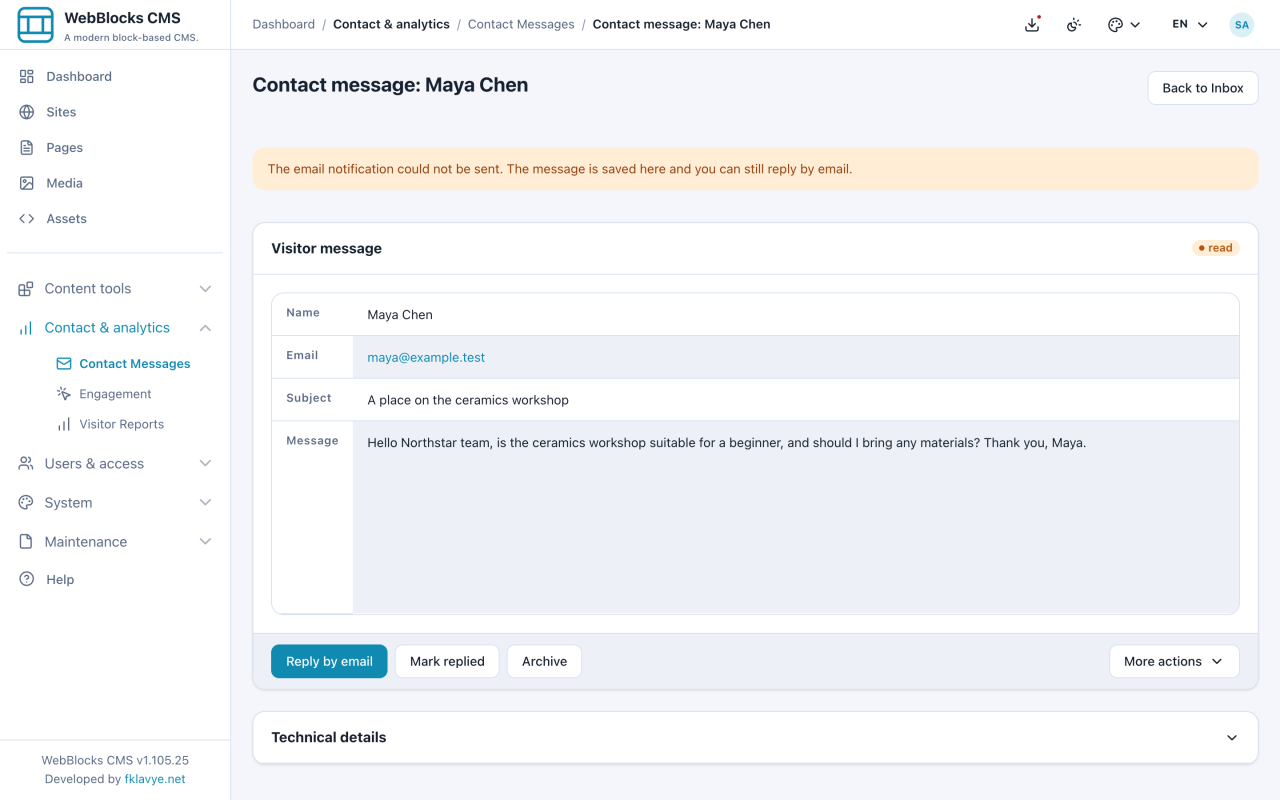Click the Contact Messages breadcrumb link
The image size is (1280, 800).
pyautogui.click(x=521, y=24)
